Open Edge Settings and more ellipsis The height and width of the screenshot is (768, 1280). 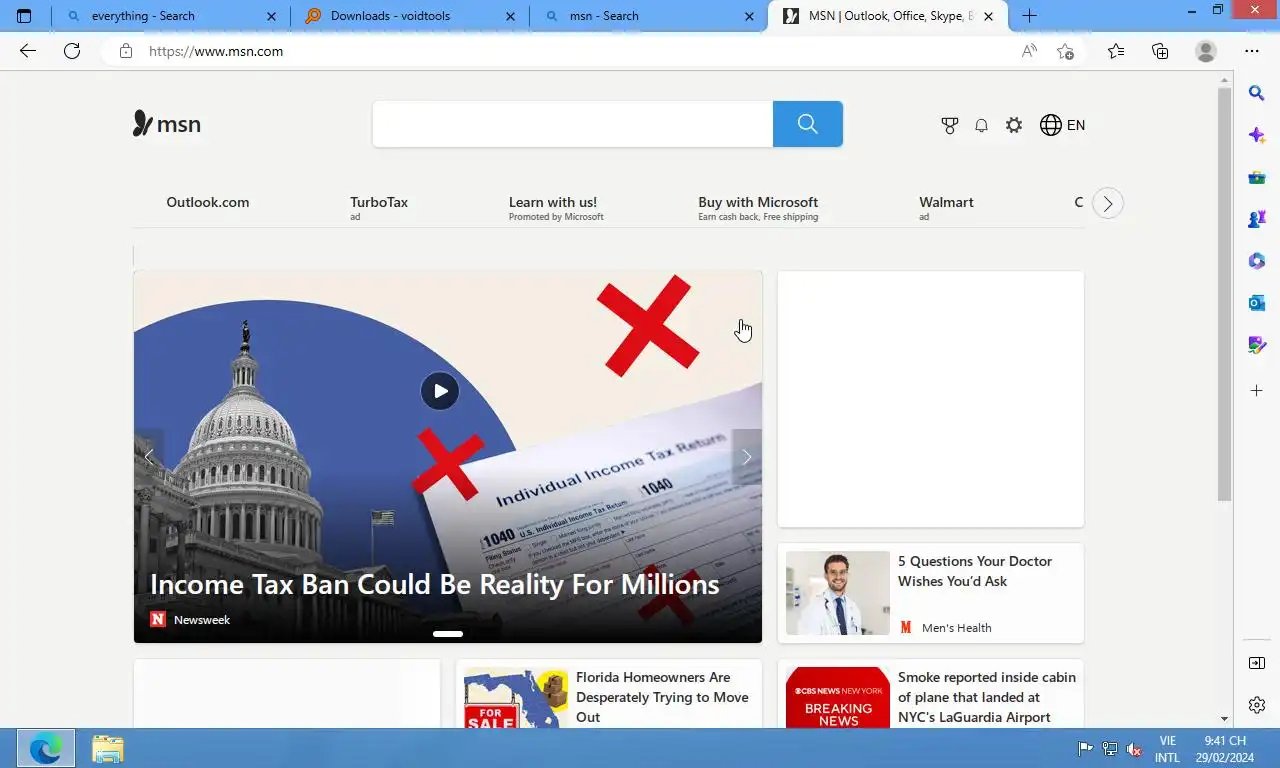(1252, 51)
